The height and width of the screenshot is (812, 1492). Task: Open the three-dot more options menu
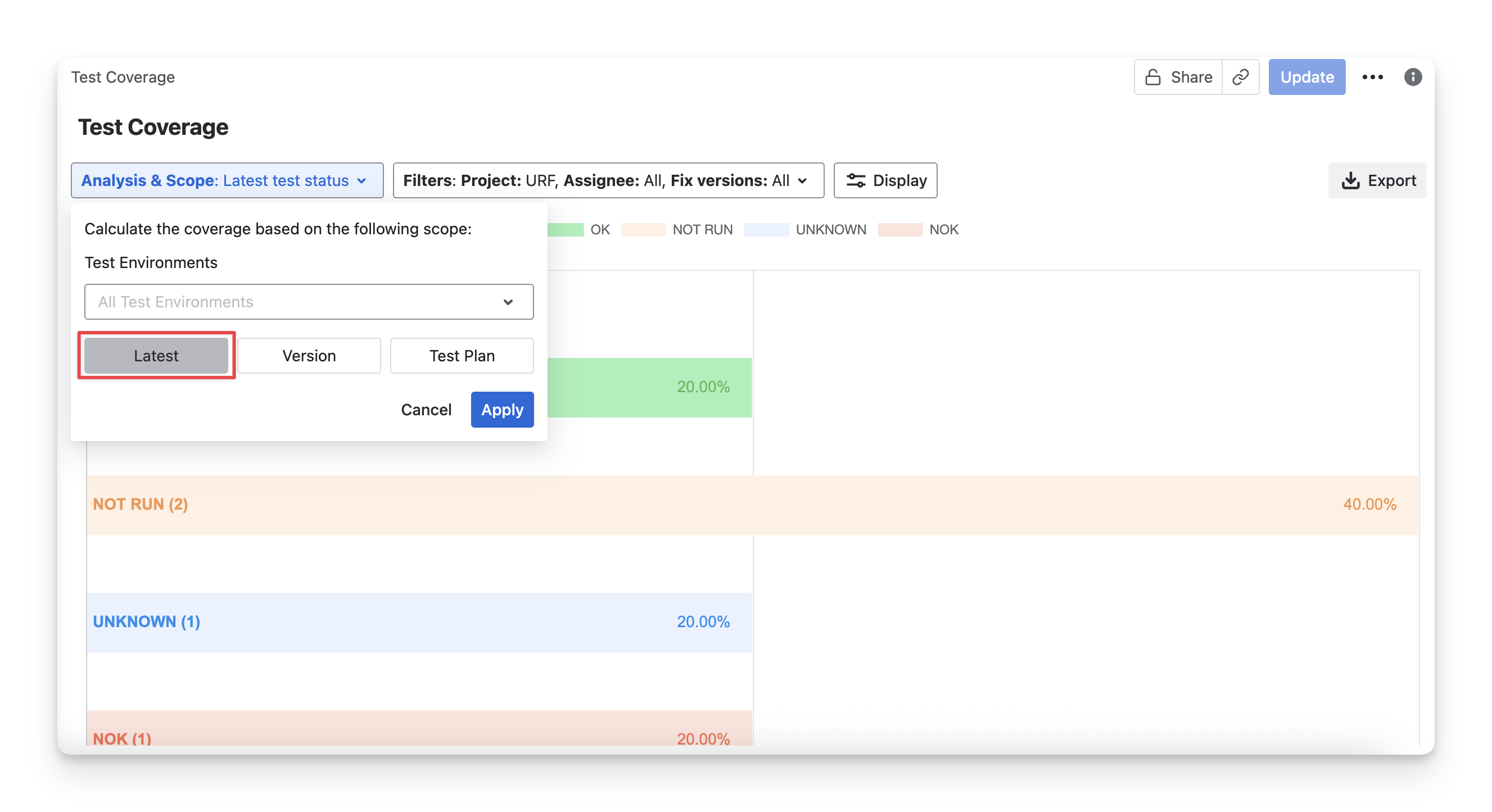[1372, 77]
